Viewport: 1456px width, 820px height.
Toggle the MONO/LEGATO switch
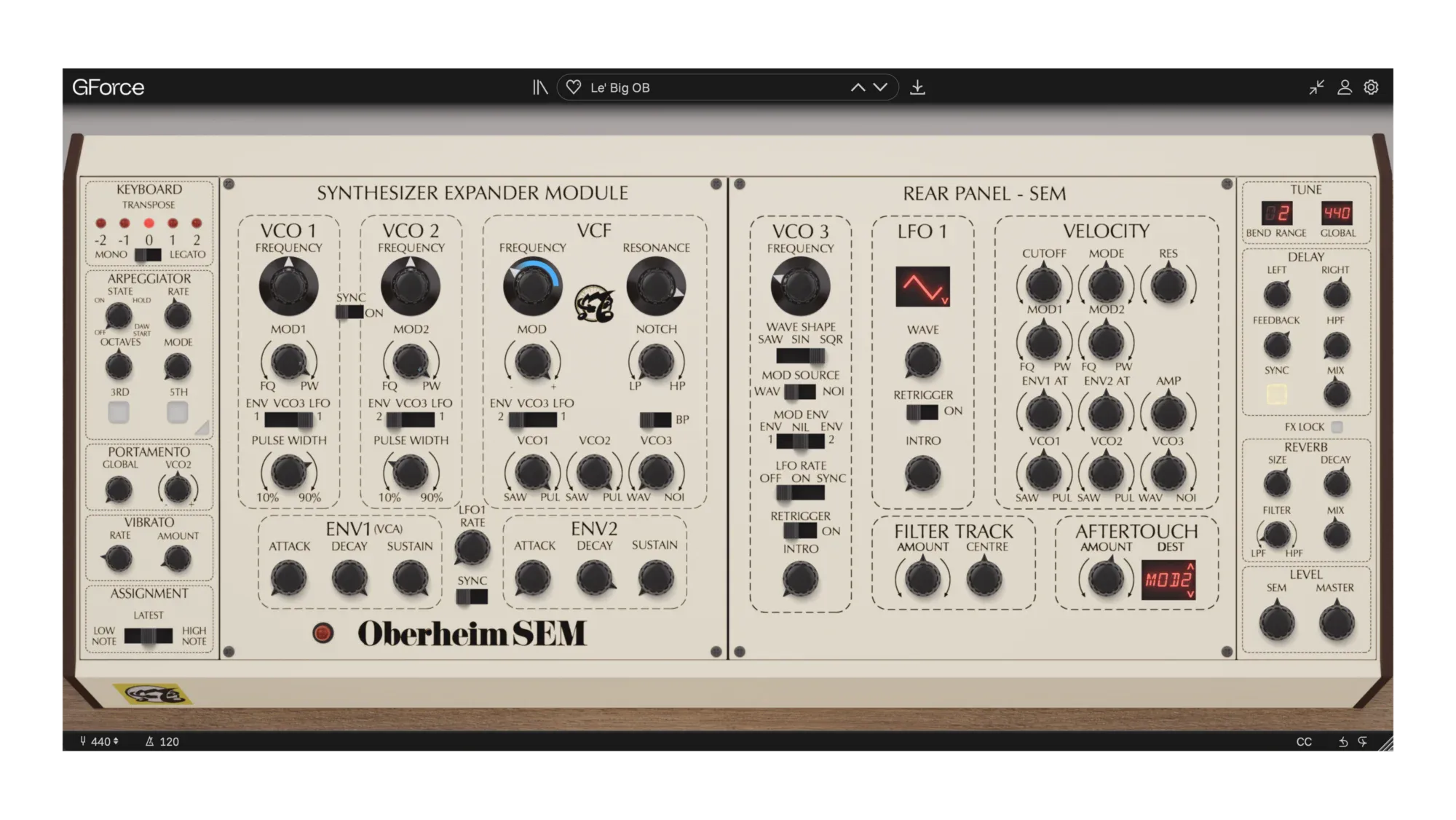click(x=148, y=255)
